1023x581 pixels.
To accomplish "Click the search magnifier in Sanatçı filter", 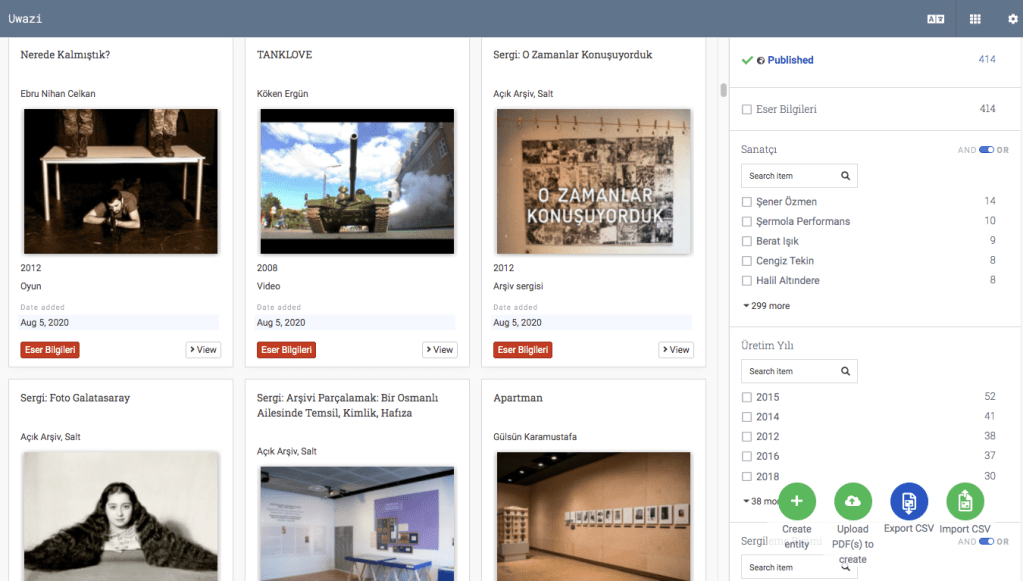I will (845, 176).
